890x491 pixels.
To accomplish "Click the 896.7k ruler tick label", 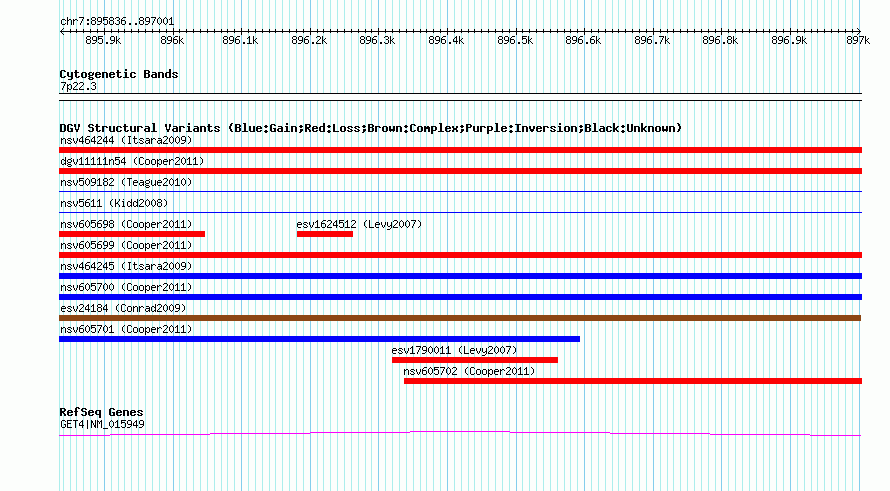I will click(652, 40).
